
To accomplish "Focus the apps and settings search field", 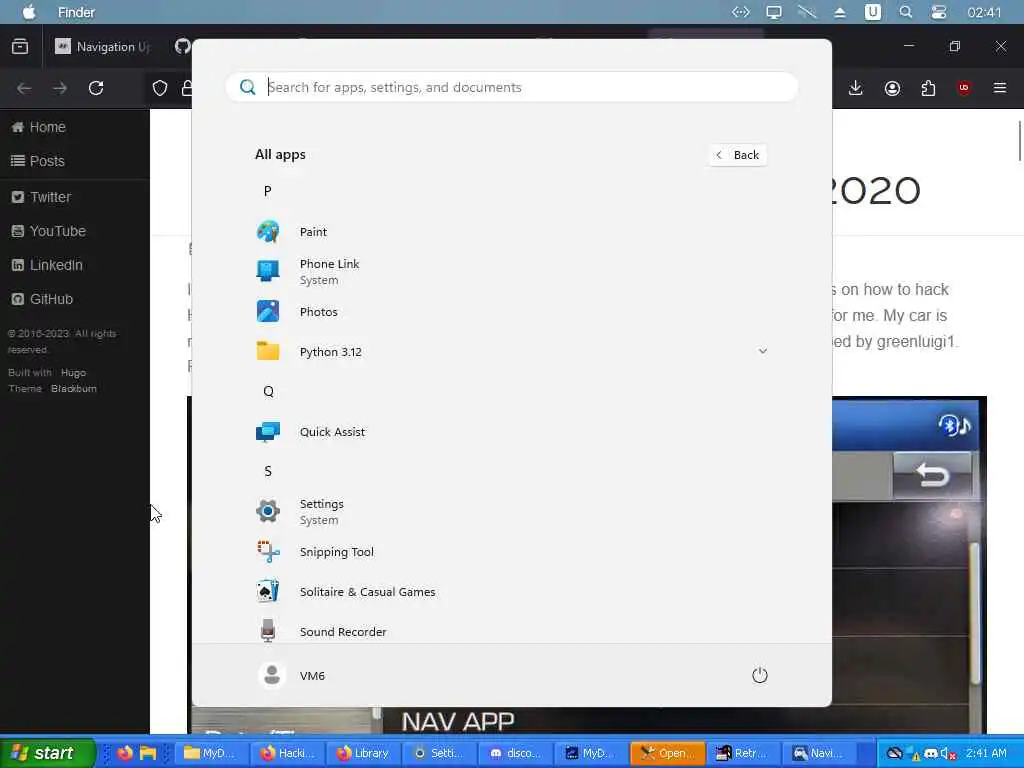I will [x=512, y=87].
